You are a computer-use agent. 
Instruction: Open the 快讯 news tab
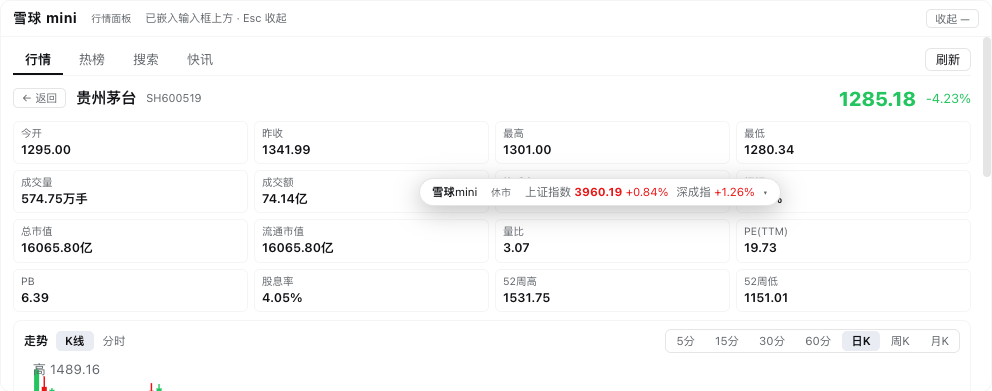(200, 60)
